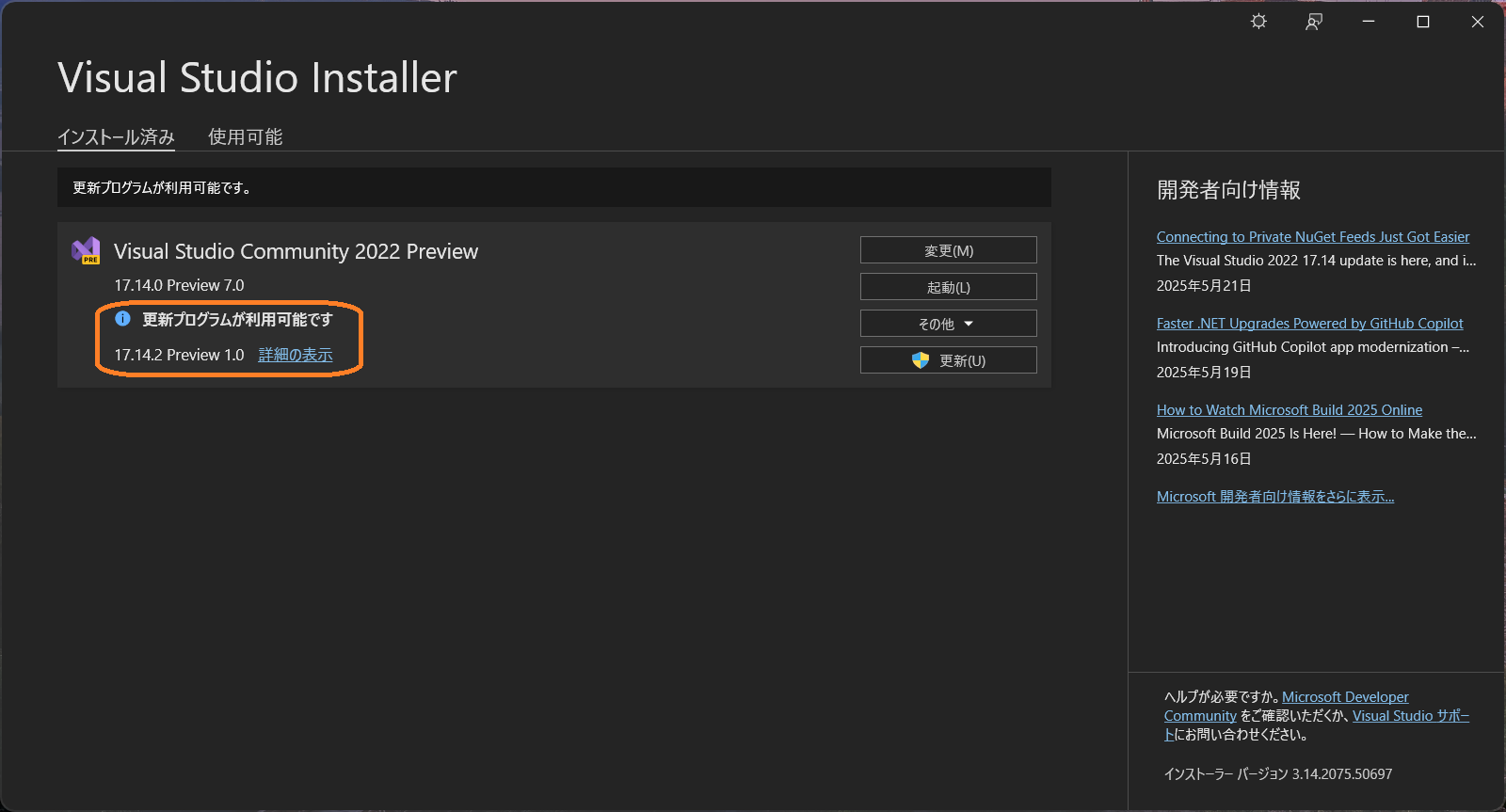Image resolution: width=1506 pixels, height=812 pixels.
Task: Open Connecting to Private NuGet Feeds article
Action: (1313, 237)
